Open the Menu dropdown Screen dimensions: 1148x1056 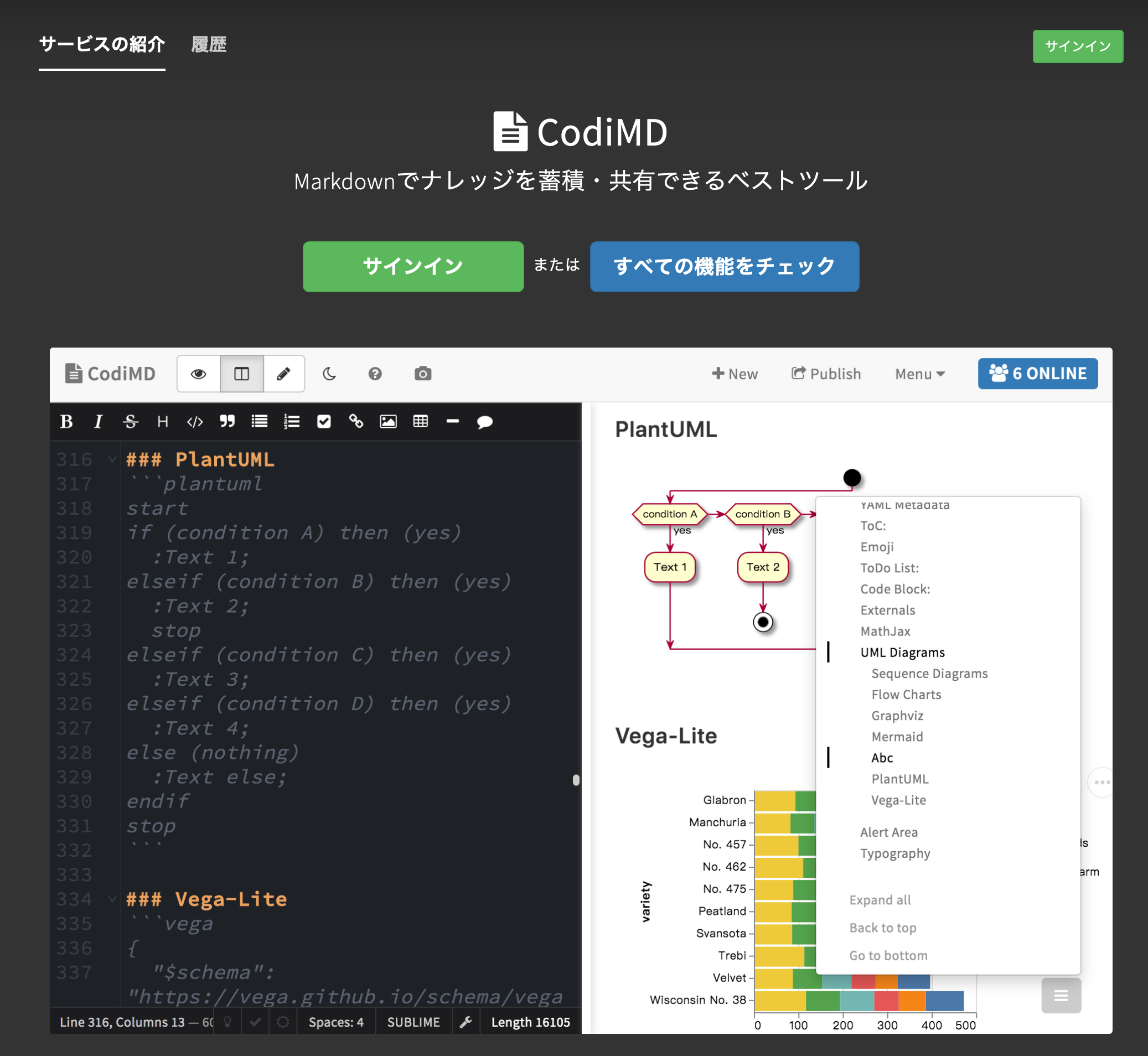918,373
